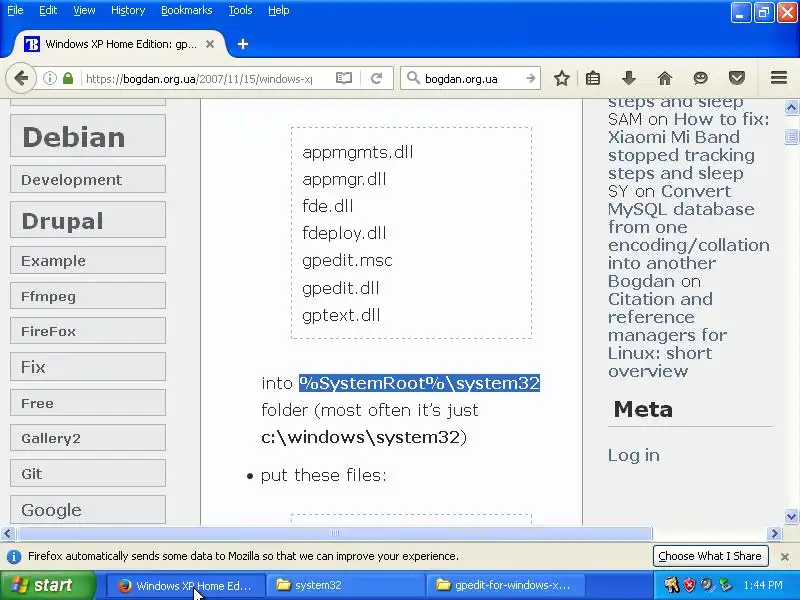Image resolution: width=800 pixels, height=600 pixels.
Task: Submit search with the arrow icon
Action: 531,79
